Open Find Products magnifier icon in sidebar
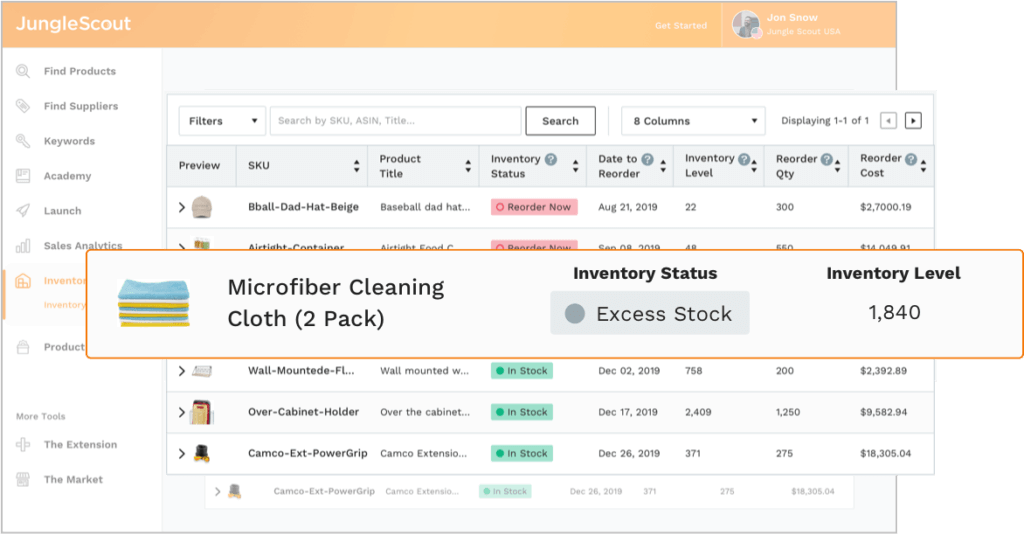 click(23, 71)
